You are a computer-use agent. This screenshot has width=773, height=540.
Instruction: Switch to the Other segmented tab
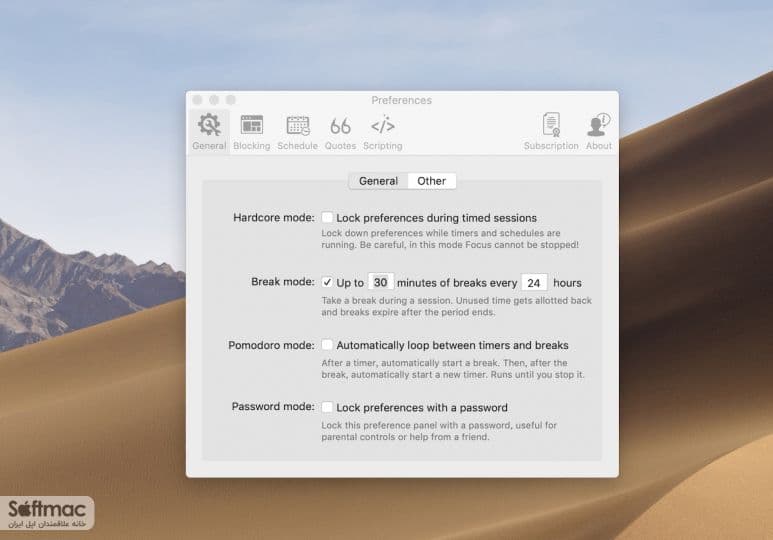click(x=431, y=181)
